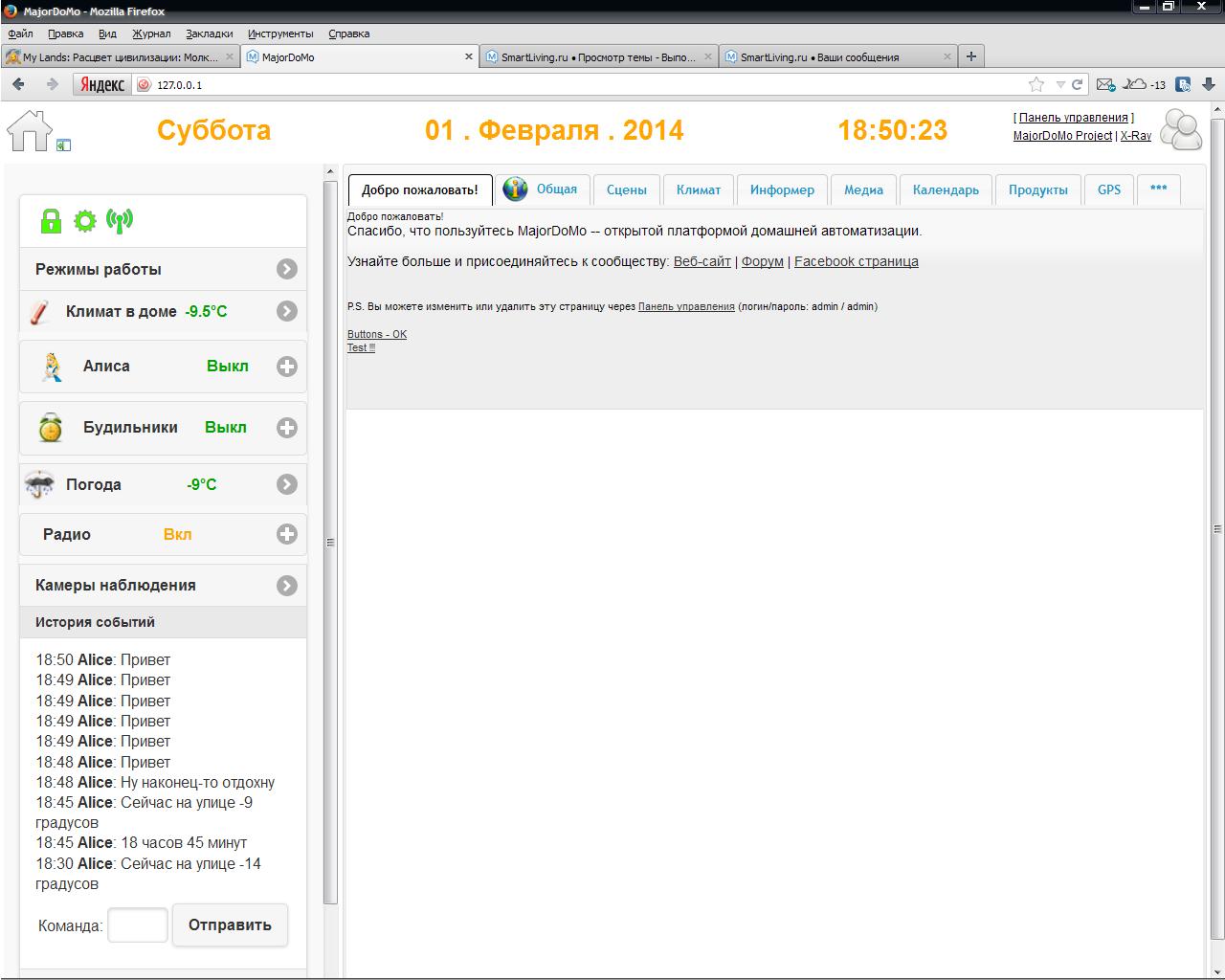This screenshot has height=980, width=1225.
Task: Click the home house icon
Action: pyautogui.click(x=29, y=131)
